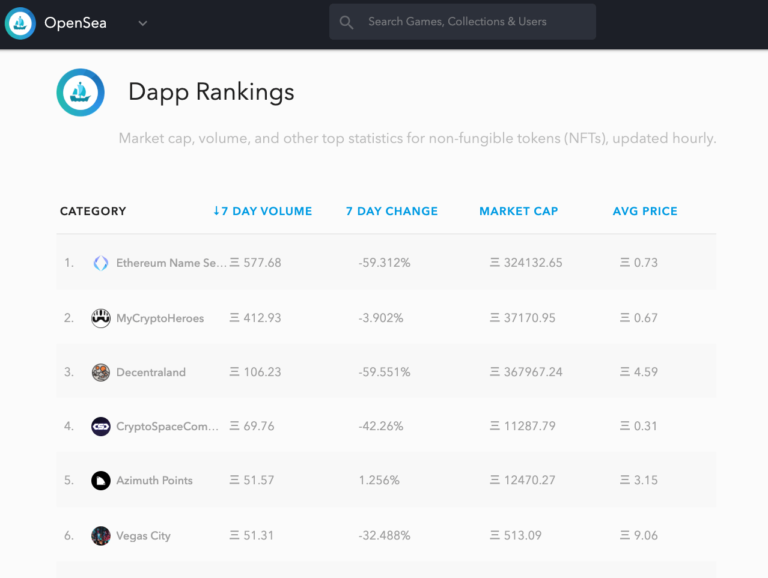The height and width of the screenshot is (578, 768).
Task: Click average price 0.73
Action: (639, 263)
